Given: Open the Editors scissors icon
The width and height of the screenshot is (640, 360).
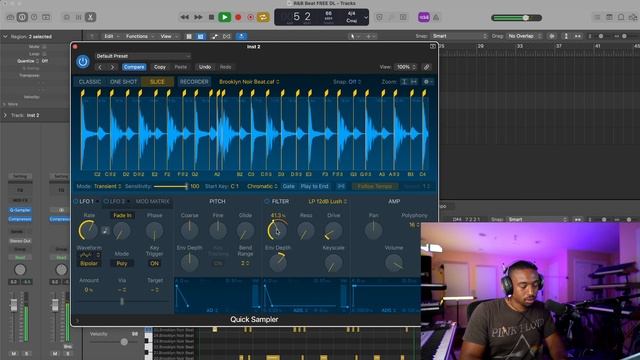Looking at the screenshot, I should coord(90,17).
